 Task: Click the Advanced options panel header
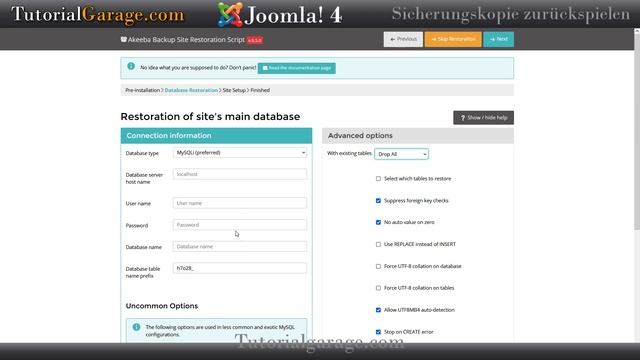pos(418,136)
